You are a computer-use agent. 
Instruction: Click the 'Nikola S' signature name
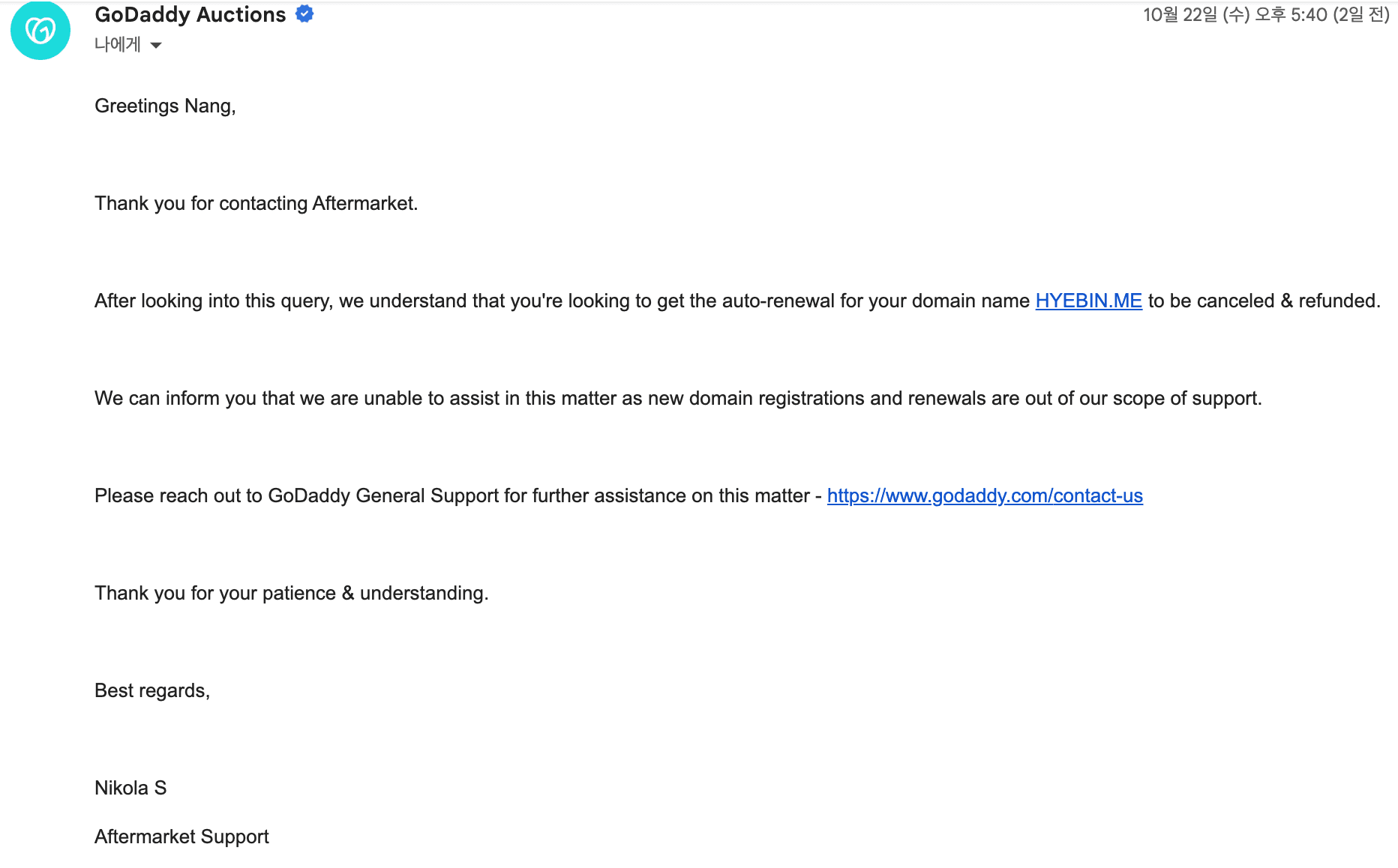130,789
